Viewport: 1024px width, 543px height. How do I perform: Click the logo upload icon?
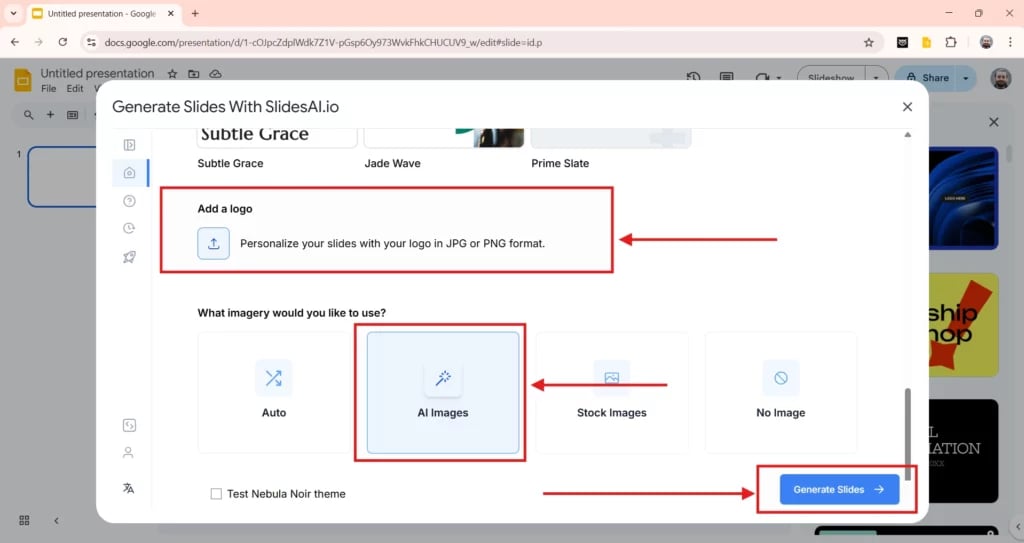(x=213, y=243)
